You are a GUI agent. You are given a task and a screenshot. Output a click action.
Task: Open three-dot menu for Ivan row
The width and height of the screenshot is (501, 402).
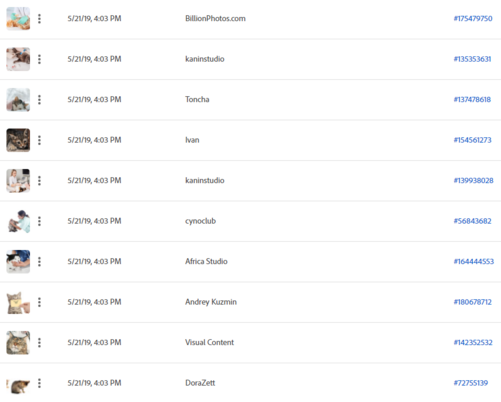coord(39,140)
